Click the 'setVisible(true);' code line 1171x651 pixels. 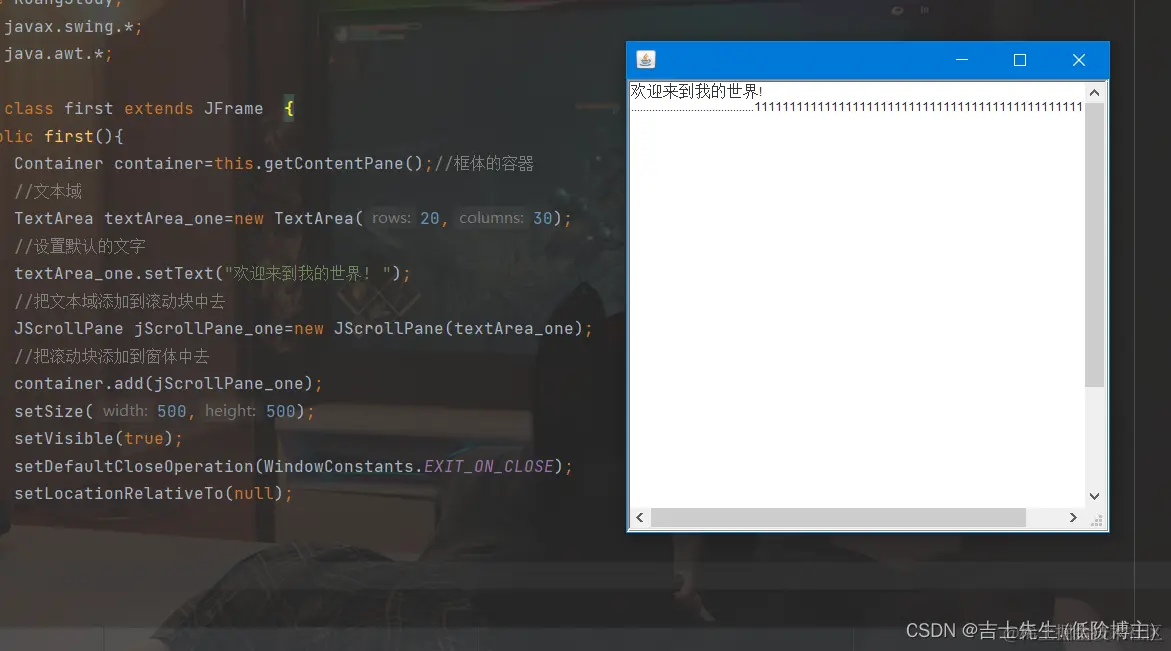pos(99,438)
